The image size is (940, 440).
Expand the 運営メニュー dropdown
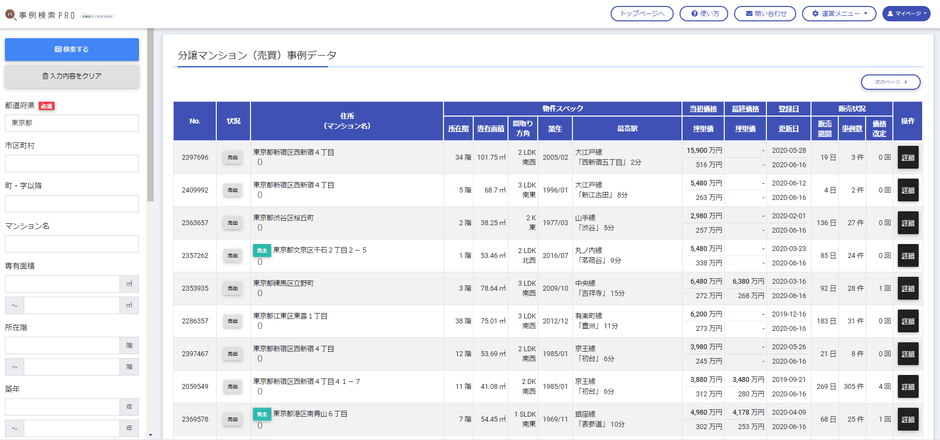click(x=839, y=13)
